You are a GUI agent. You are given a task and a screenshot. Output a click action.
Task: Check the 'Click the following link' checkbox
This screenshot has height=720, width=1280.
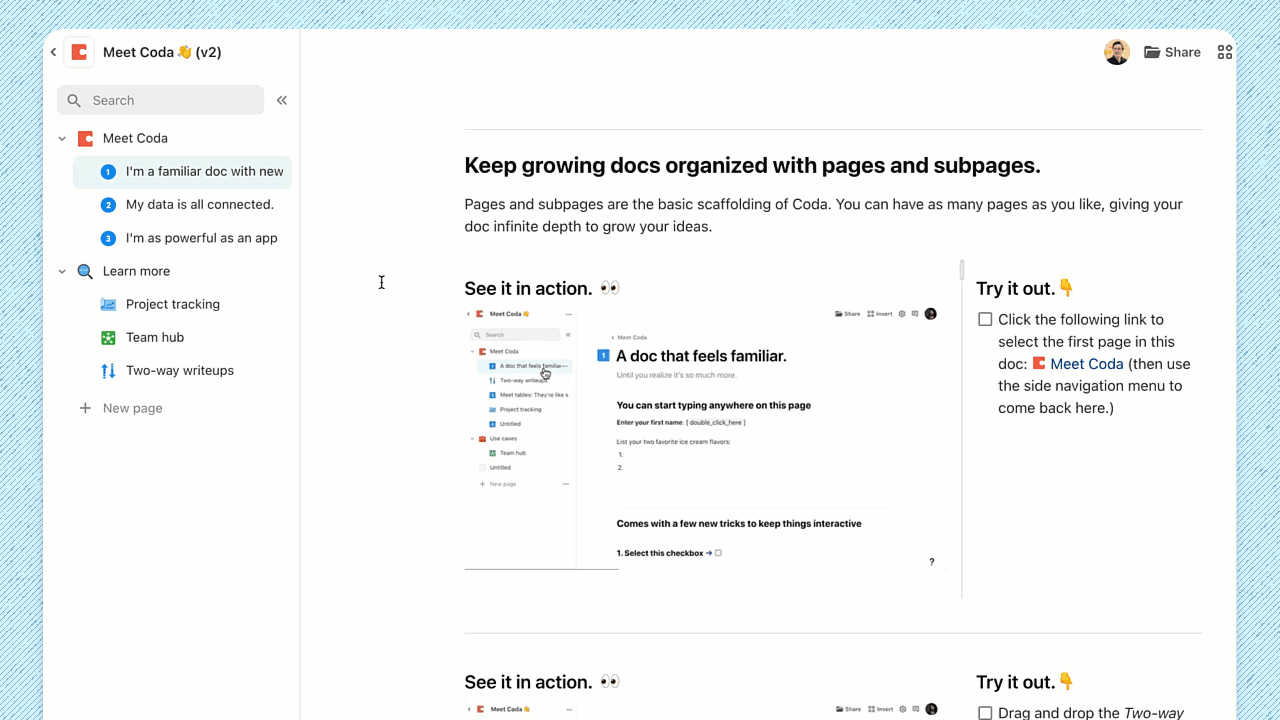coord(985,318)
